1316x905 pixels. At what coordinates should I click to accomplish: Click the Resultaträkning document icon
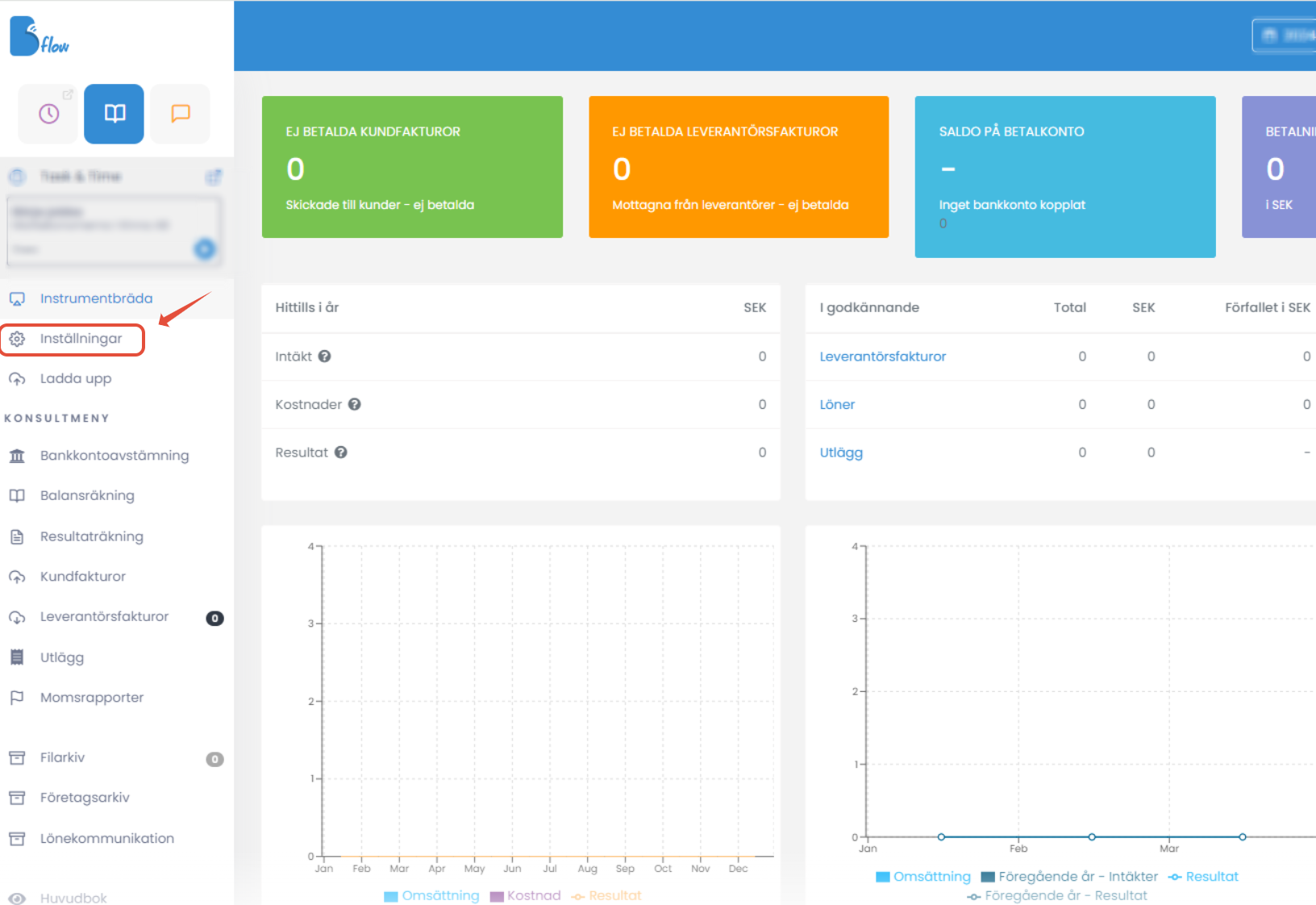17,536
